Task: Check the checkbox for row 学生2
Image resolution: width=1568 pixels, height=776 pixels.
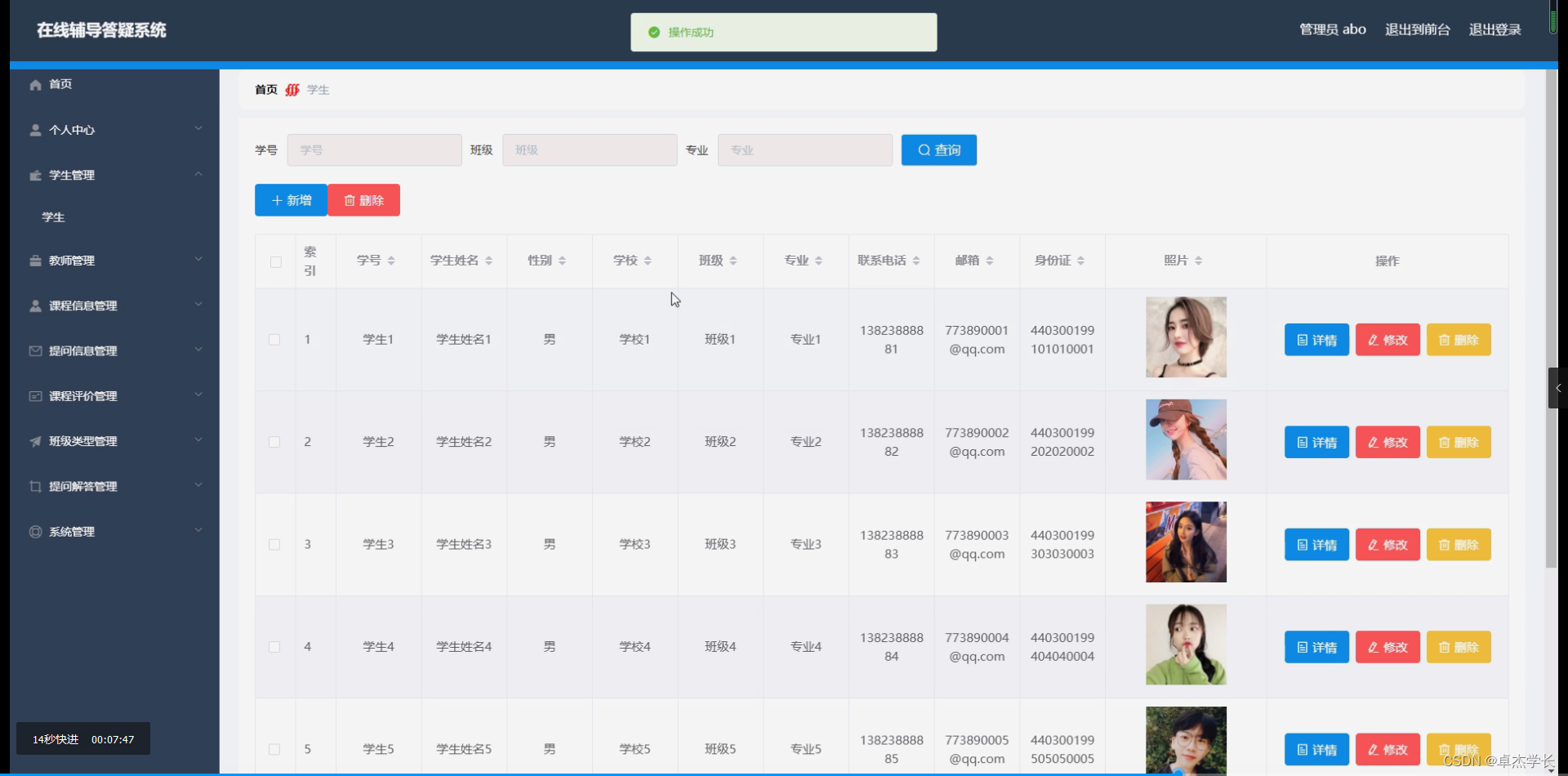Action: pyautogui.click(x=274, y=442)
